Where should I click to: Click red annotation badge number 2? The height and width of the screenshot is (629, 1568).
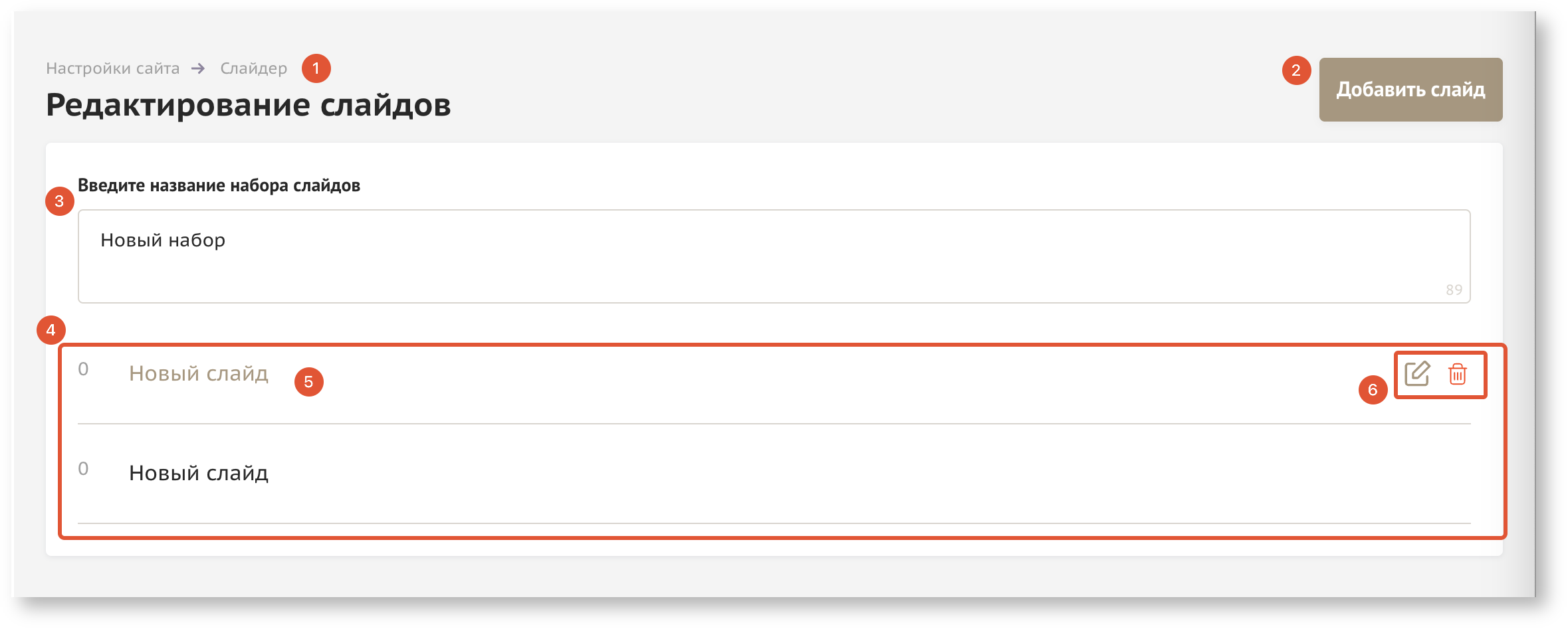(1296, 70)
